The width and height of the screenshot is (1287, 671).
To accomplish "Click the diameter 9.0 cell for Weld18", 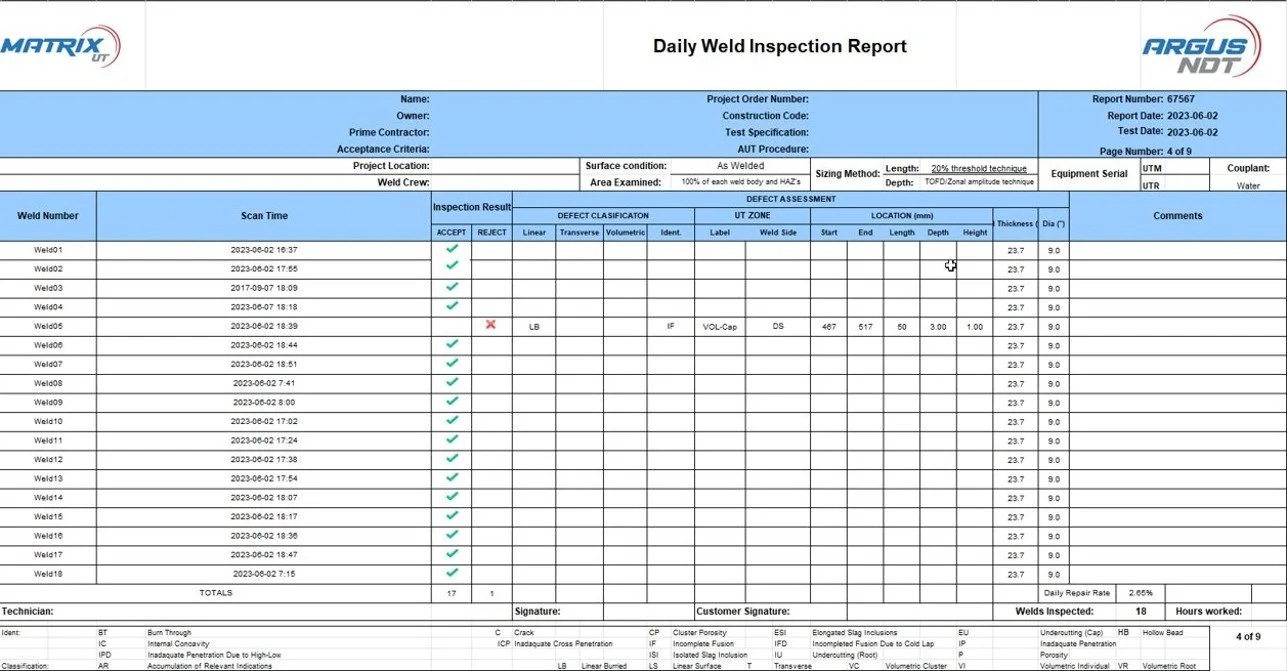I will click(x=1053, y=574).
